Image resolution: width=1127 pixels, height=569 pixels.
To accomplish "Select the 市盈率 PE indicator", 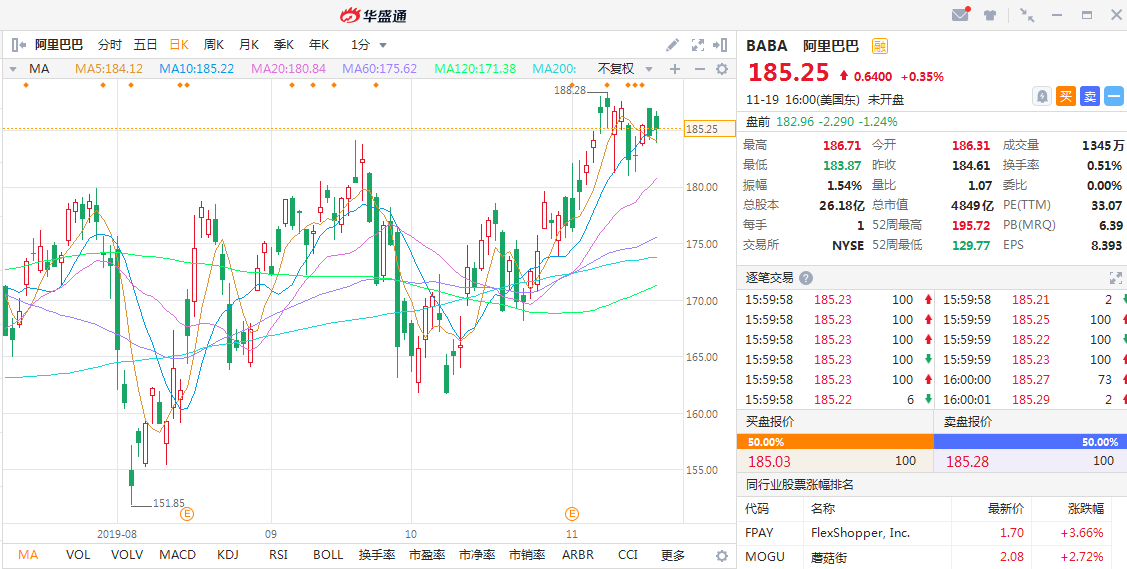I will tap(427, 555).
